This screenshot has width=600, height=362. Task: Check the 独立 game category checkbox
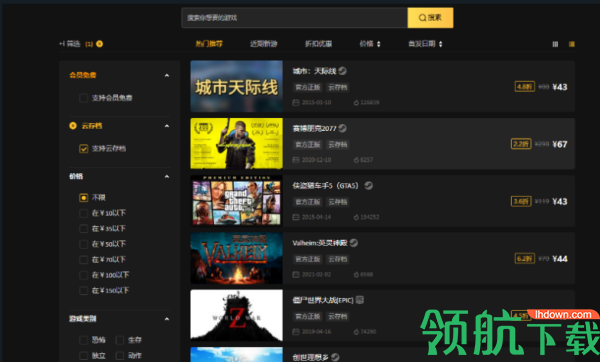(x=83, y=355)
